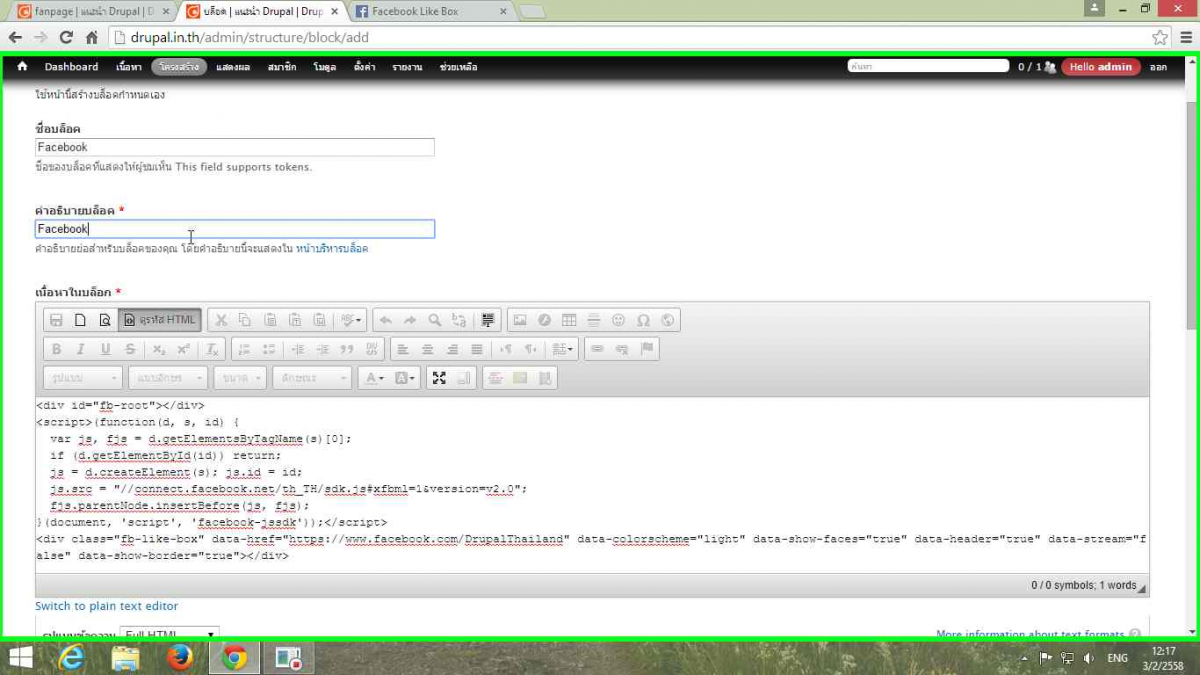Open the language direction dropdown in the toolbar
Screen dimensions: 1200x675
click(564, 349)
